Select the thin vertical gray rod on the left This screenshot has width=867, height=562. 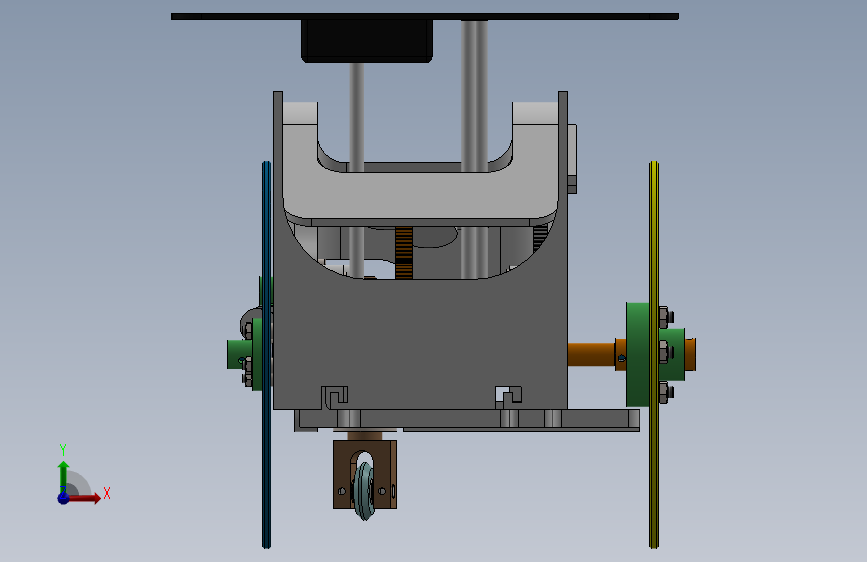[x=356, y=117]
